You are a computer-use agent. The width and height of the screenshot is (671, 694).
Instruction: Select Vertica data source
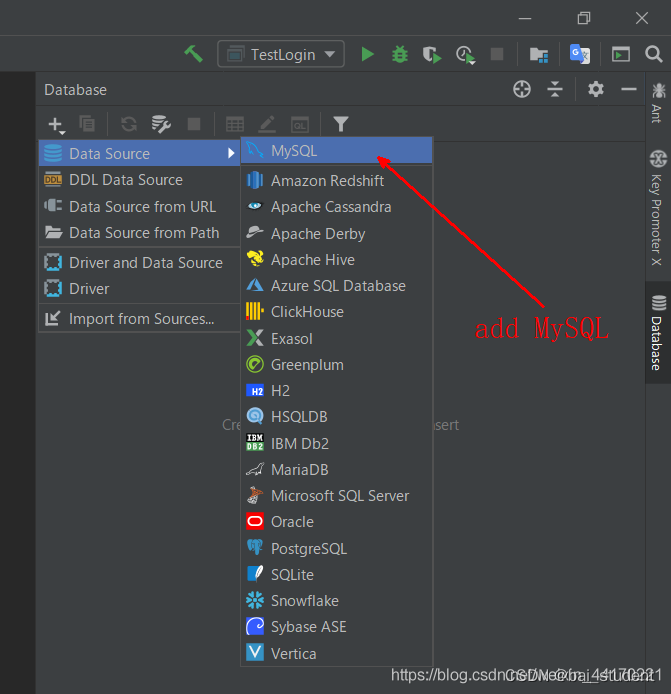(x=336, y=653)
